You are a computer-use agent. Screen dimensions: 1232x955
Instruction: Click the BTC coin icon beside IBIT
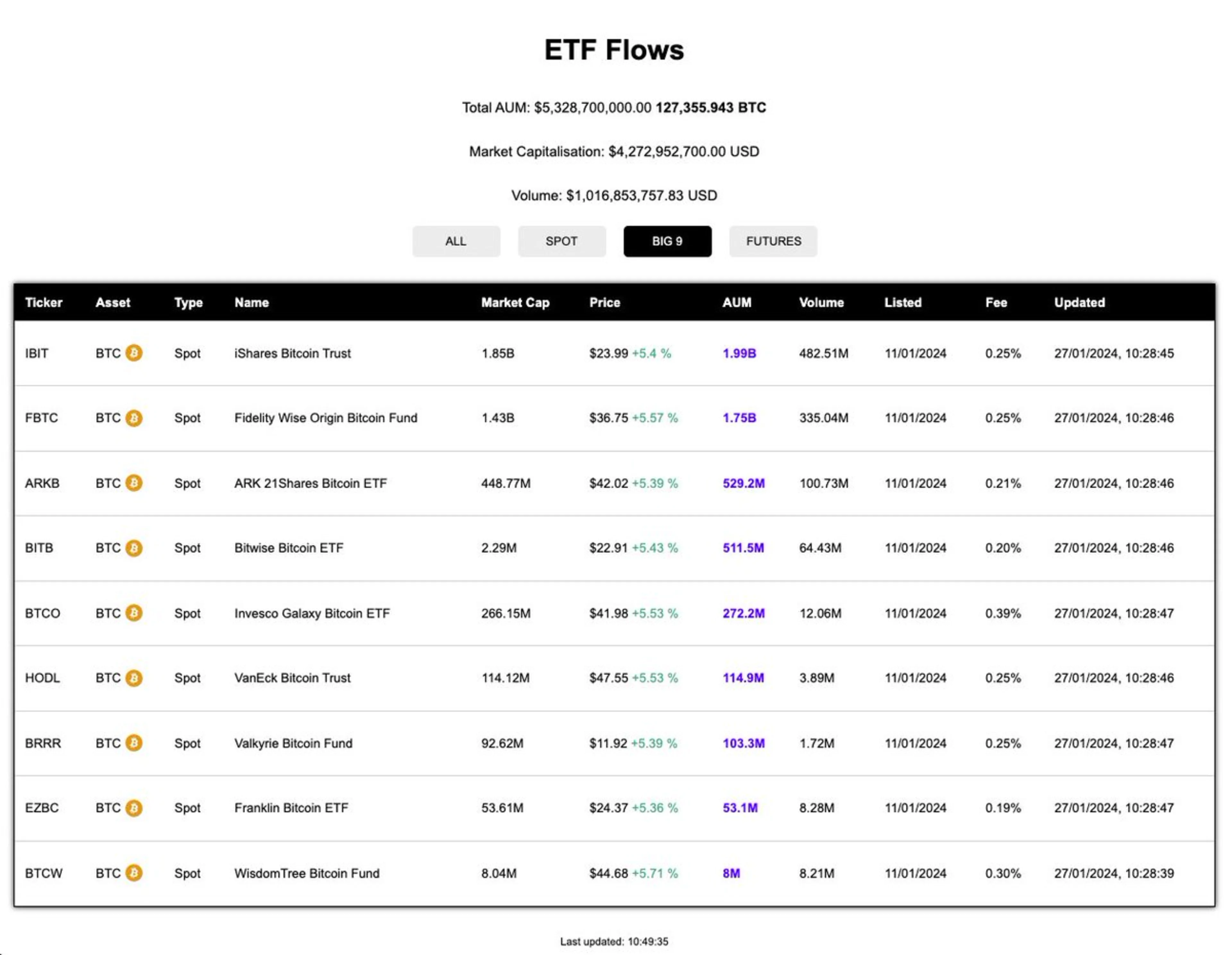tap(135, 353)
